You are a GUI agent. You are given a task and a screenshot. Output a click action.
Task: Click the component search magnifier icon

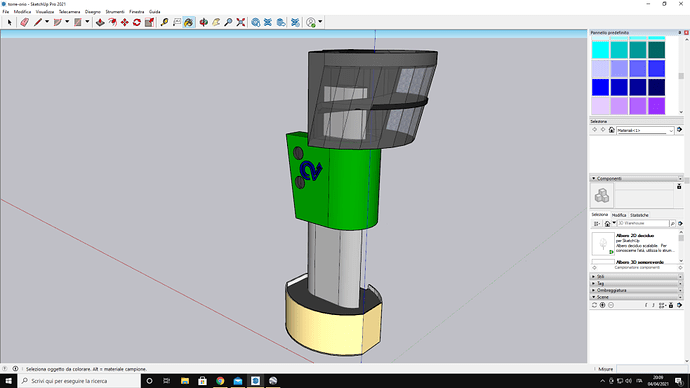coord(672,223)
